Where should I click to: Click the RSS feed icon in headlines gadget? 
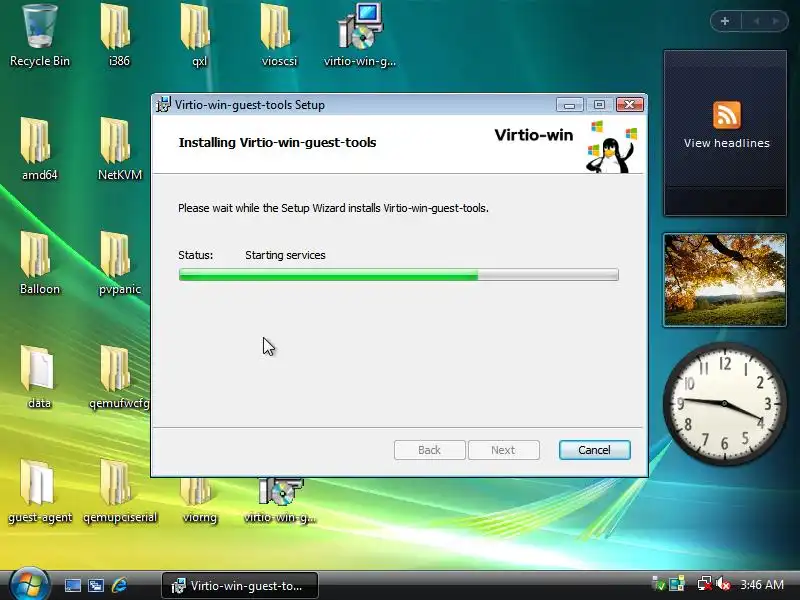click(727, 114)
